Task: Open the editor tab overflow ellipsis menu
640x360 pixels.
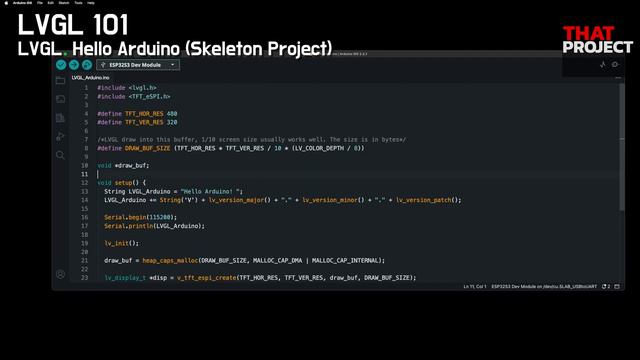Action: [x=618, y=78]
